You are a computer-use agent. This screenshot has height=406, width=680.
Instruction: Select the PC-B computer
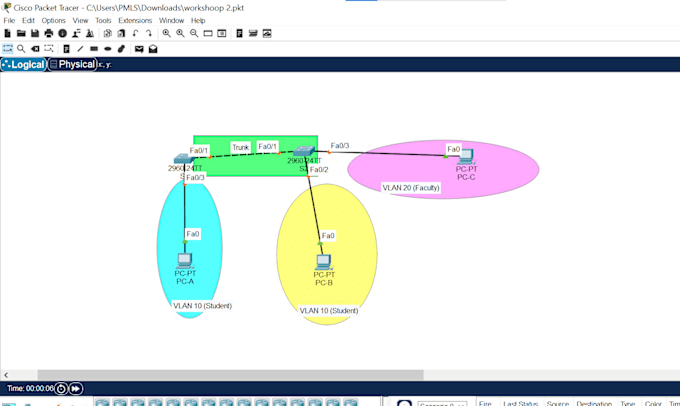[324, 262]
